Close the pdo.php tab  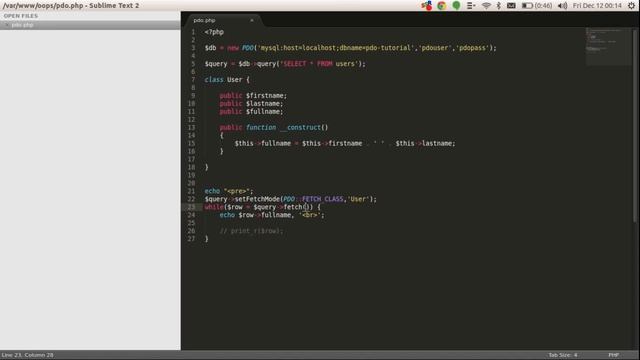click(x=252, y=20)
